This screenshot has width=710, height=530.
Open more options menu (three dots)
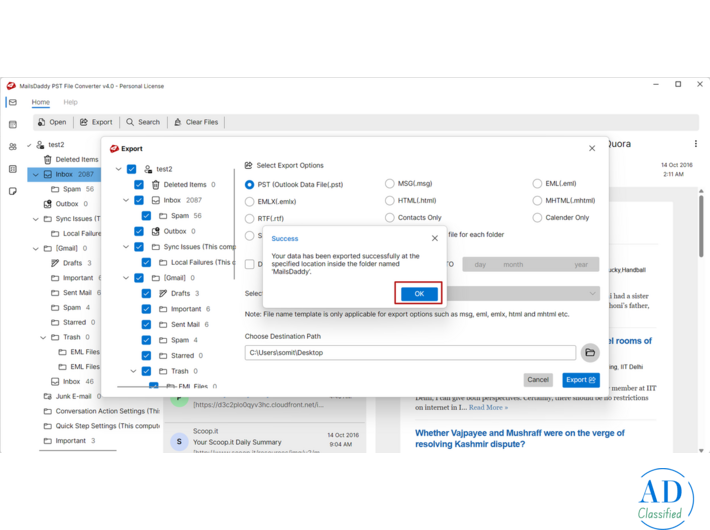click(696, 144)
